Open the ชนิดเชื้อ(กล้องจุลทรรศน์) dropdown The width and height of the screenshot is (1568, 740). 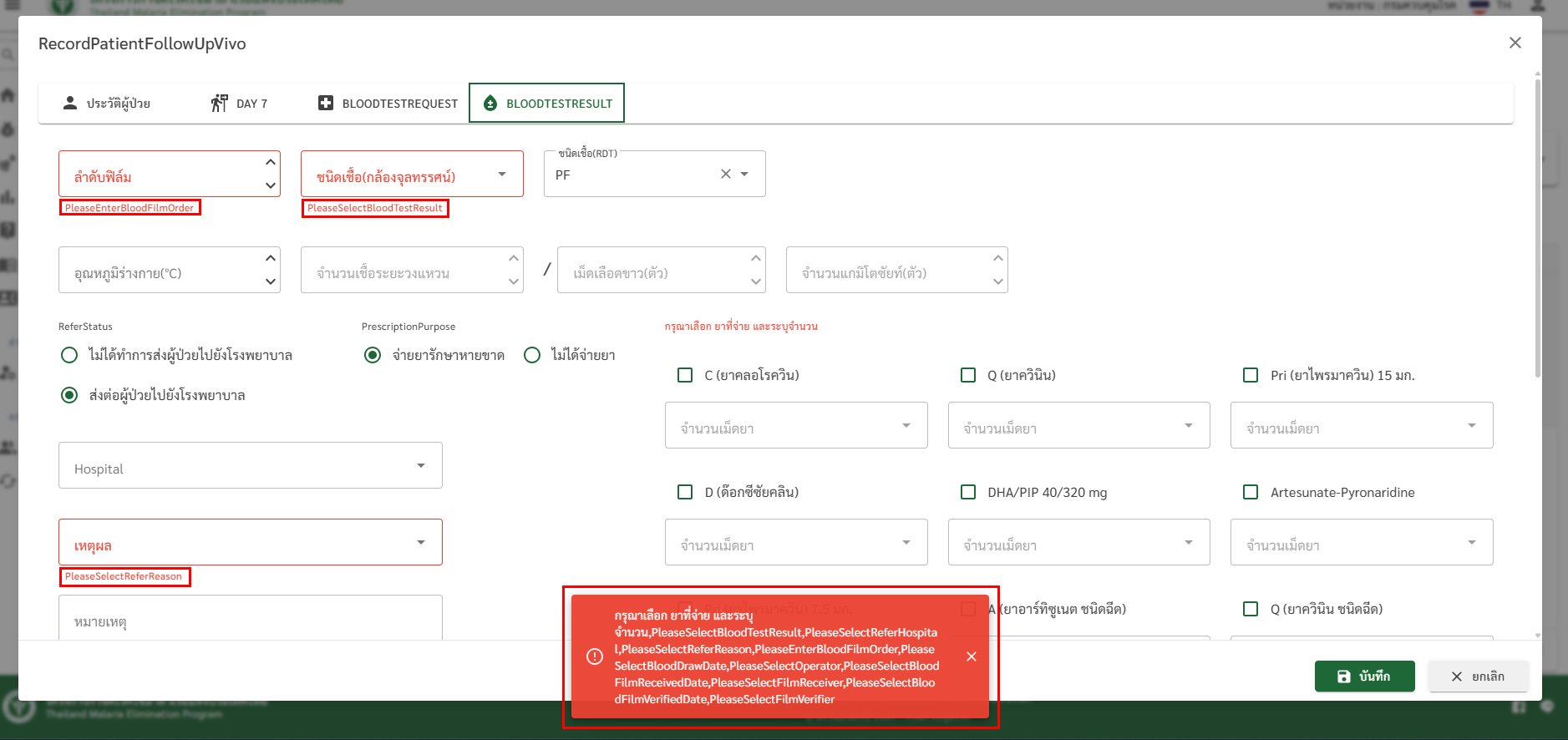[x=412, y=175]
